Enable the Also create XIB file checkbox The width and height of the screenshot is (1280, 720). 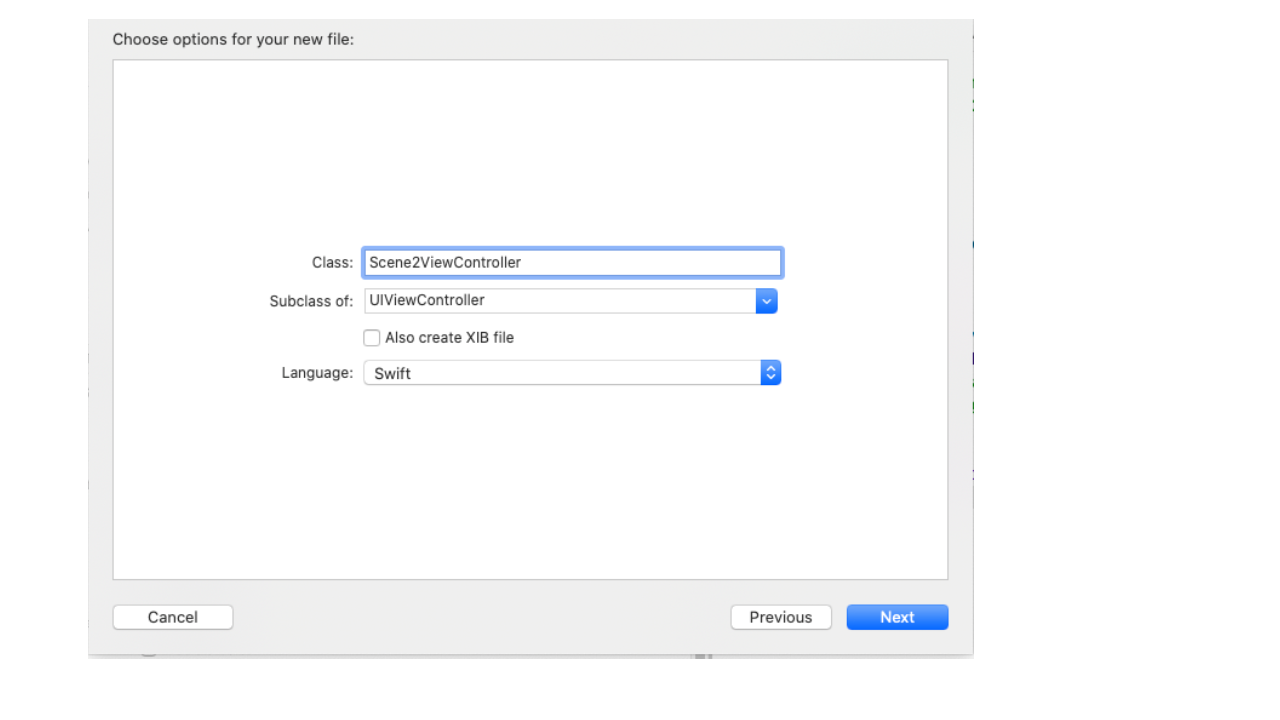[372, 338]
